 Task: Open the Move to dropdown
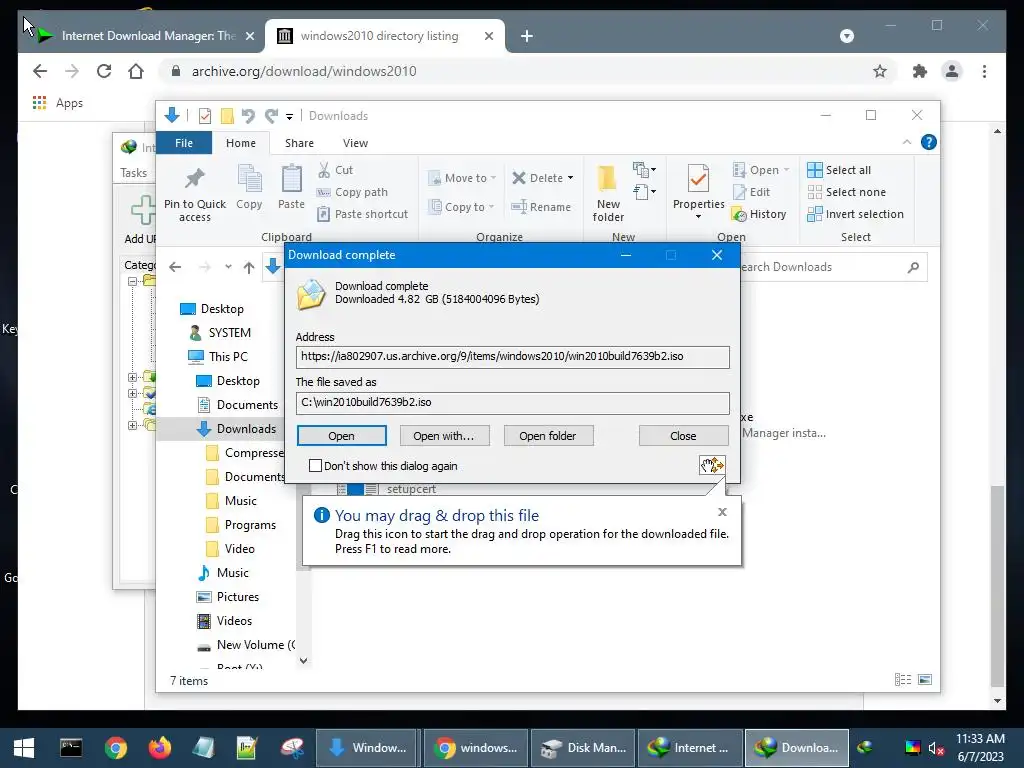tap(462, 178)
